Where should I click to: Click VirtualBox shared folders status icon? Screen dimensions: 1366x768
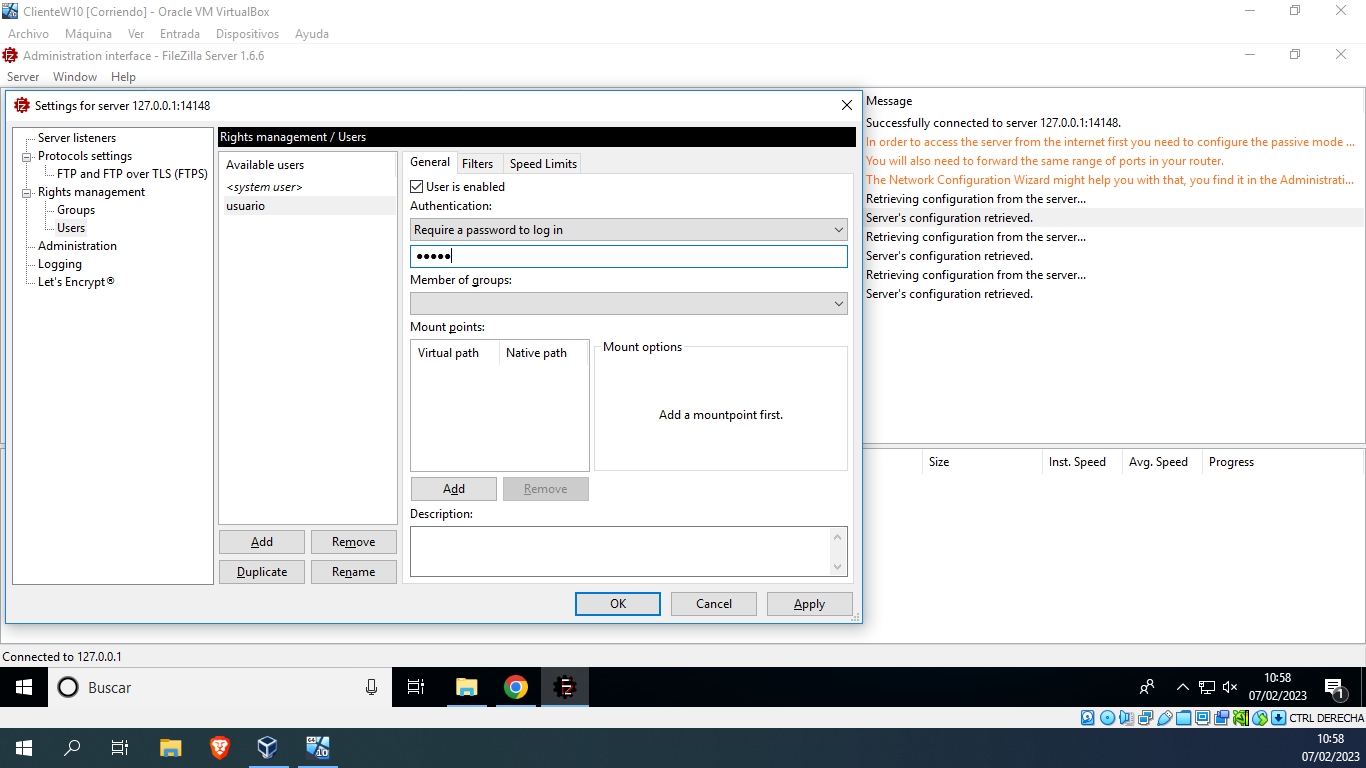1184,718
